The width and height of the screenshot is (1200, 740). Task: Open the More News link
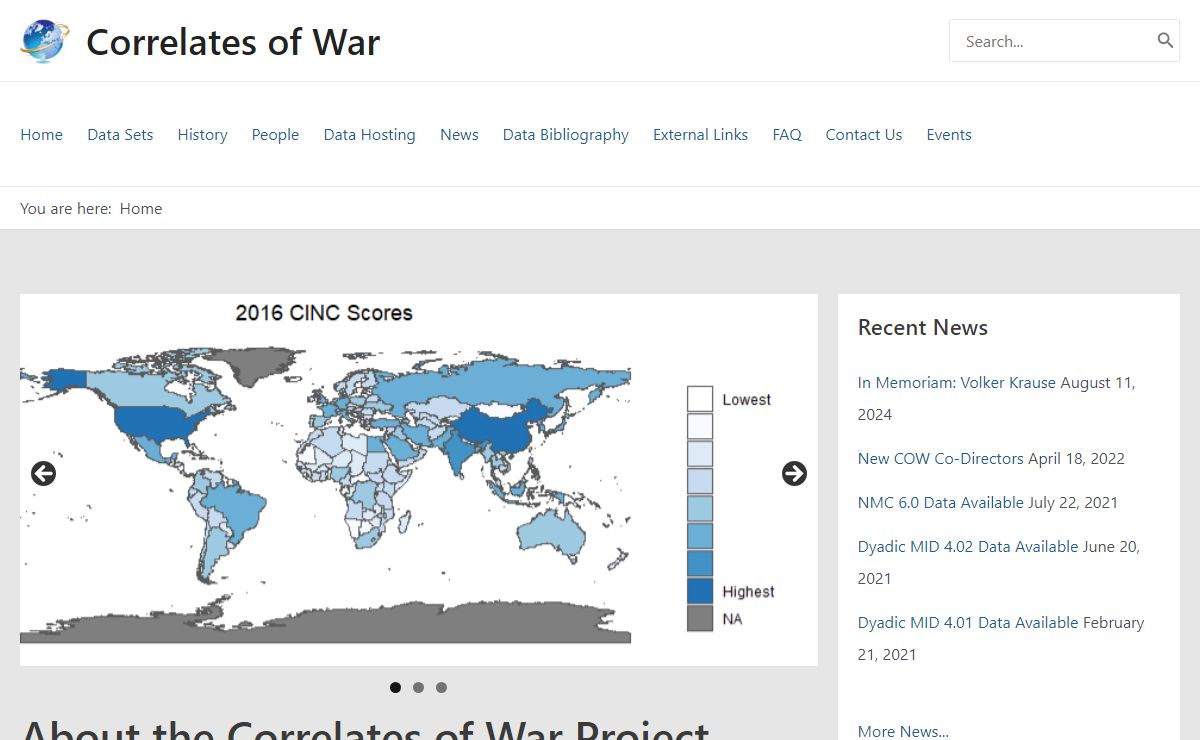tap(903, 731)
